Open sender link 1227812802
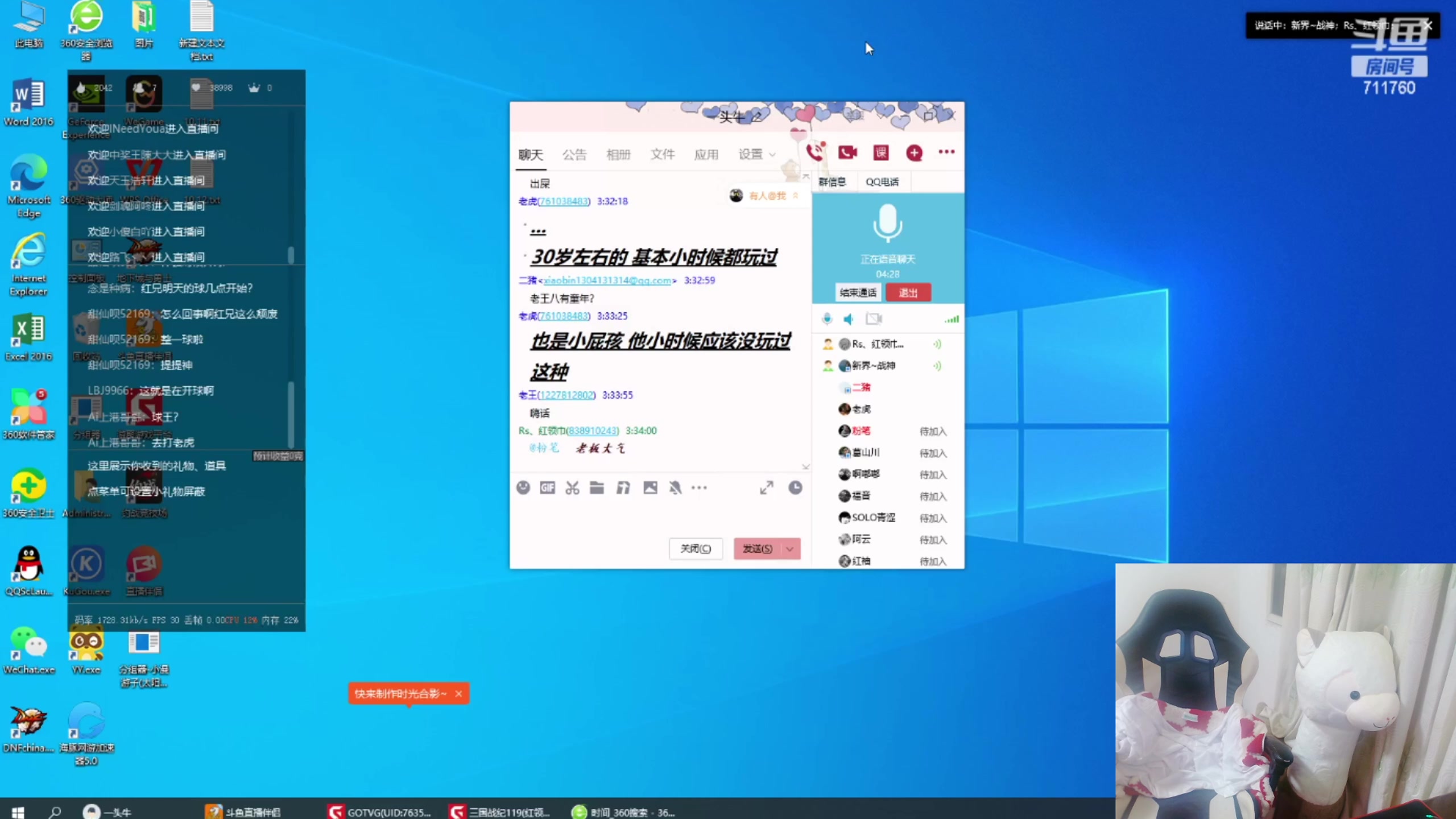The width and height of the screenshot is (1456, 819). 566,395
